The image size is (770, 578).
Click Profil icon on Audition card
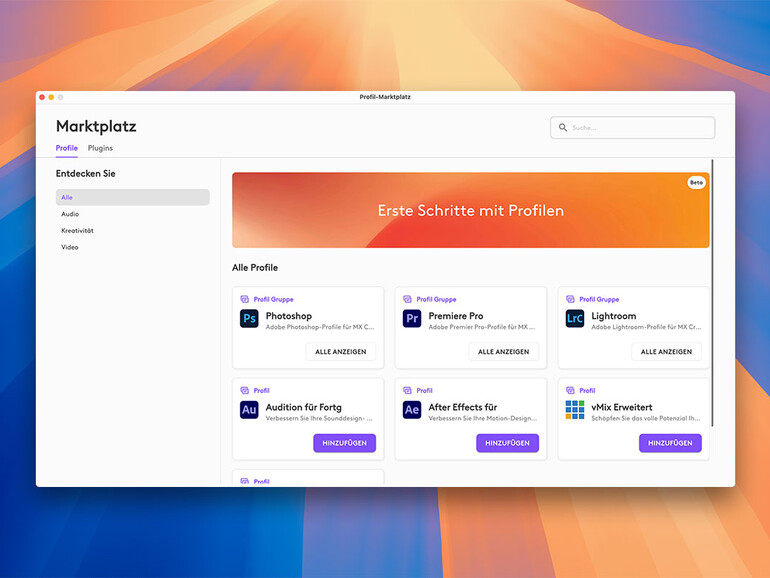(245, 390)
